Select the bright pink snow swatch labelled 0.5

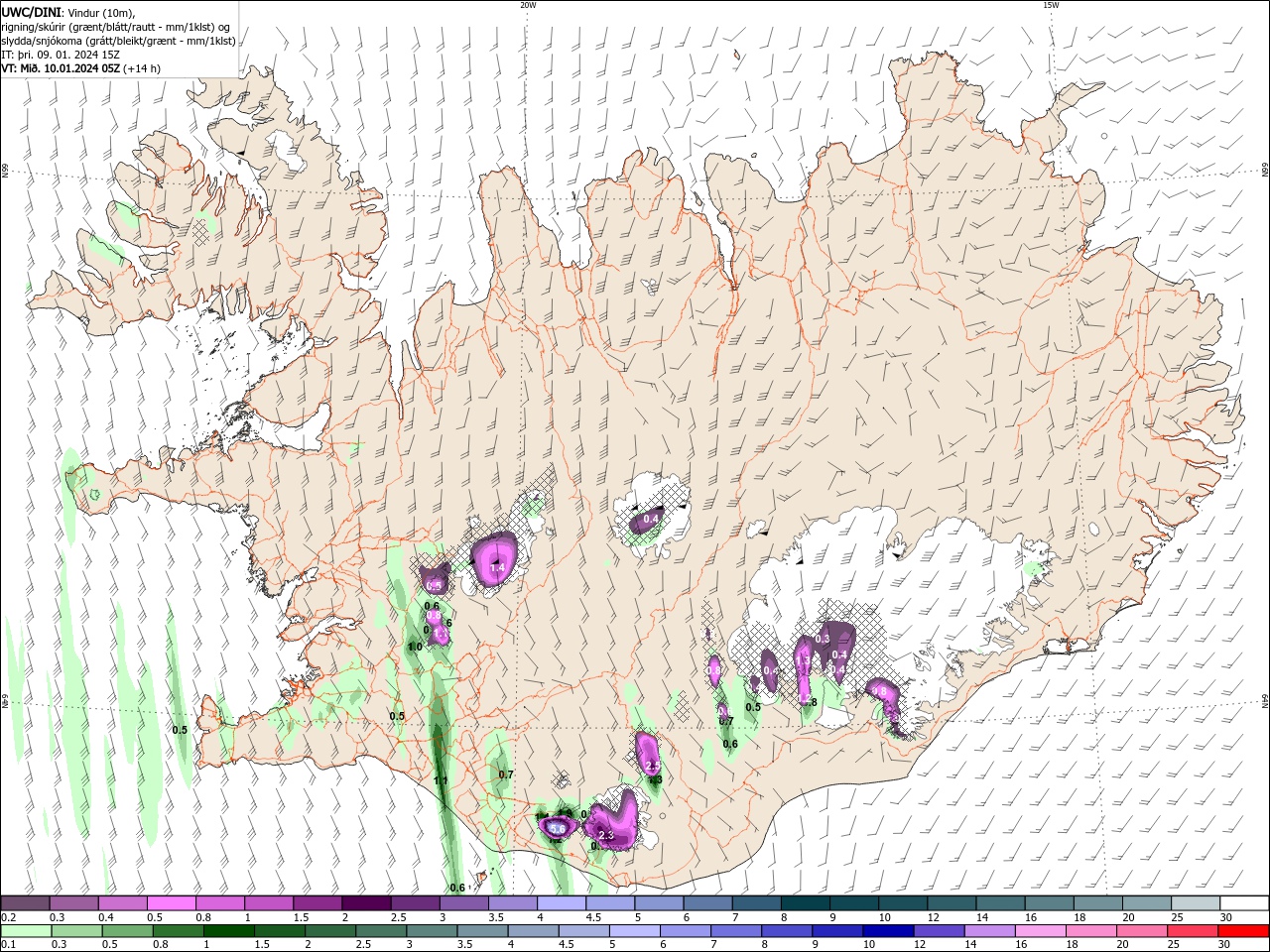172,903
